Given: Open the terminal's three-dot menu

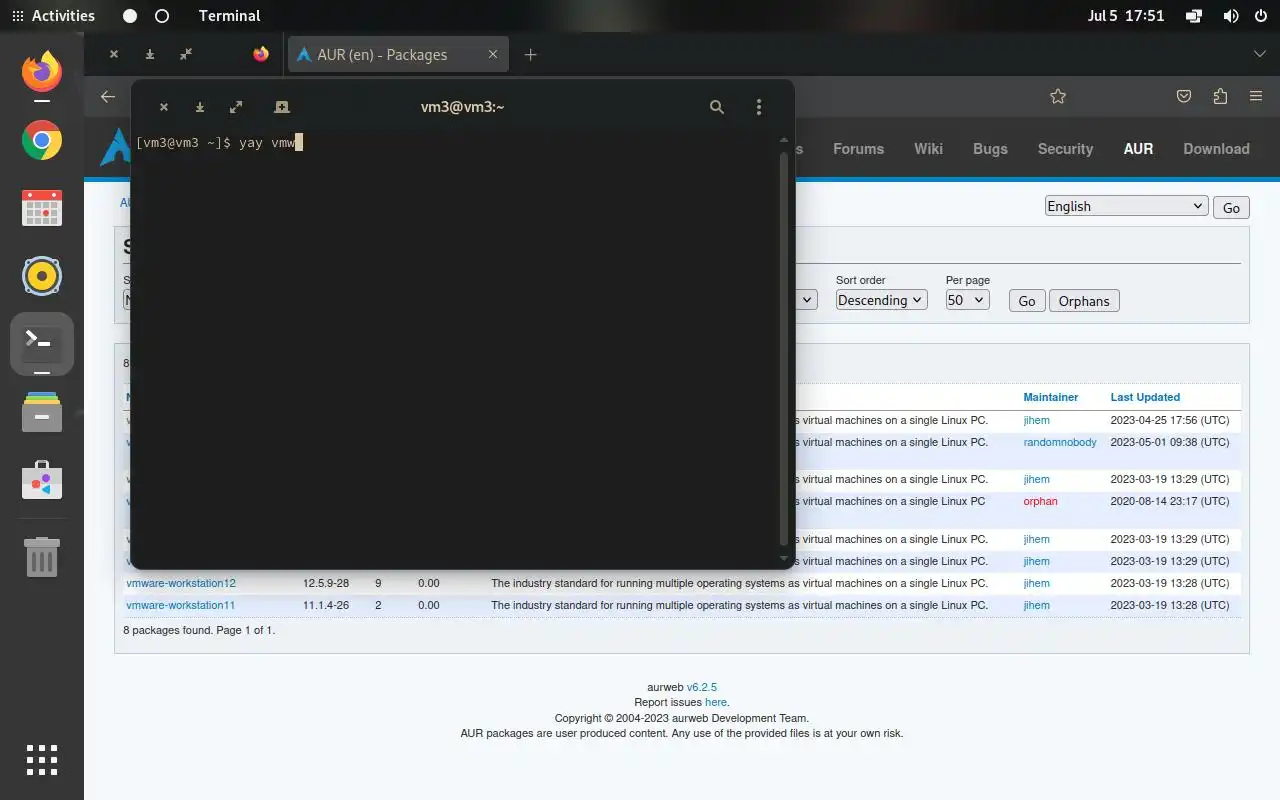Looking at the screenshot, I should pyautogui.click(x=759, y=107).
